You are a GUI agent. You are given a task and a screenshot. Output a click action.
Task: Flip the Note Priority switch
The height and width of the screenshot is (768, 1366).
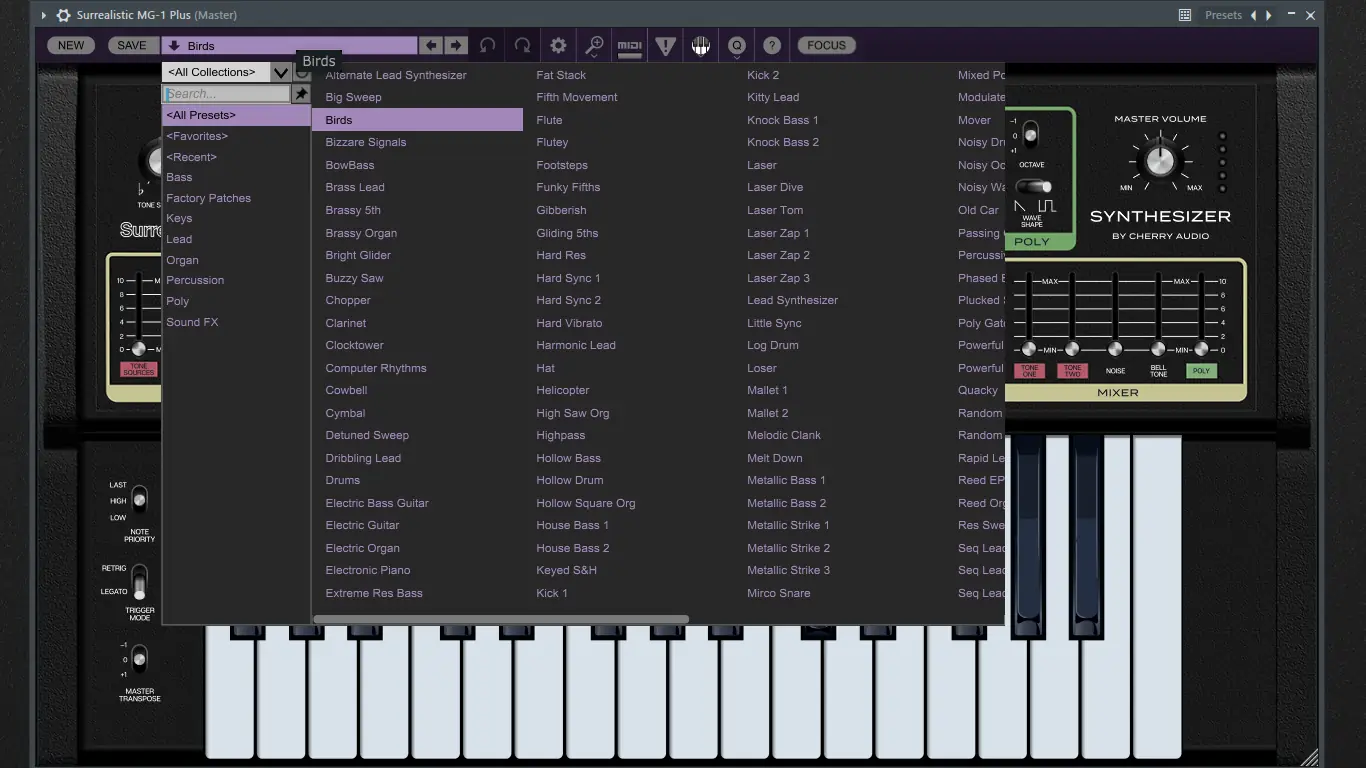[x=139, y=500]
